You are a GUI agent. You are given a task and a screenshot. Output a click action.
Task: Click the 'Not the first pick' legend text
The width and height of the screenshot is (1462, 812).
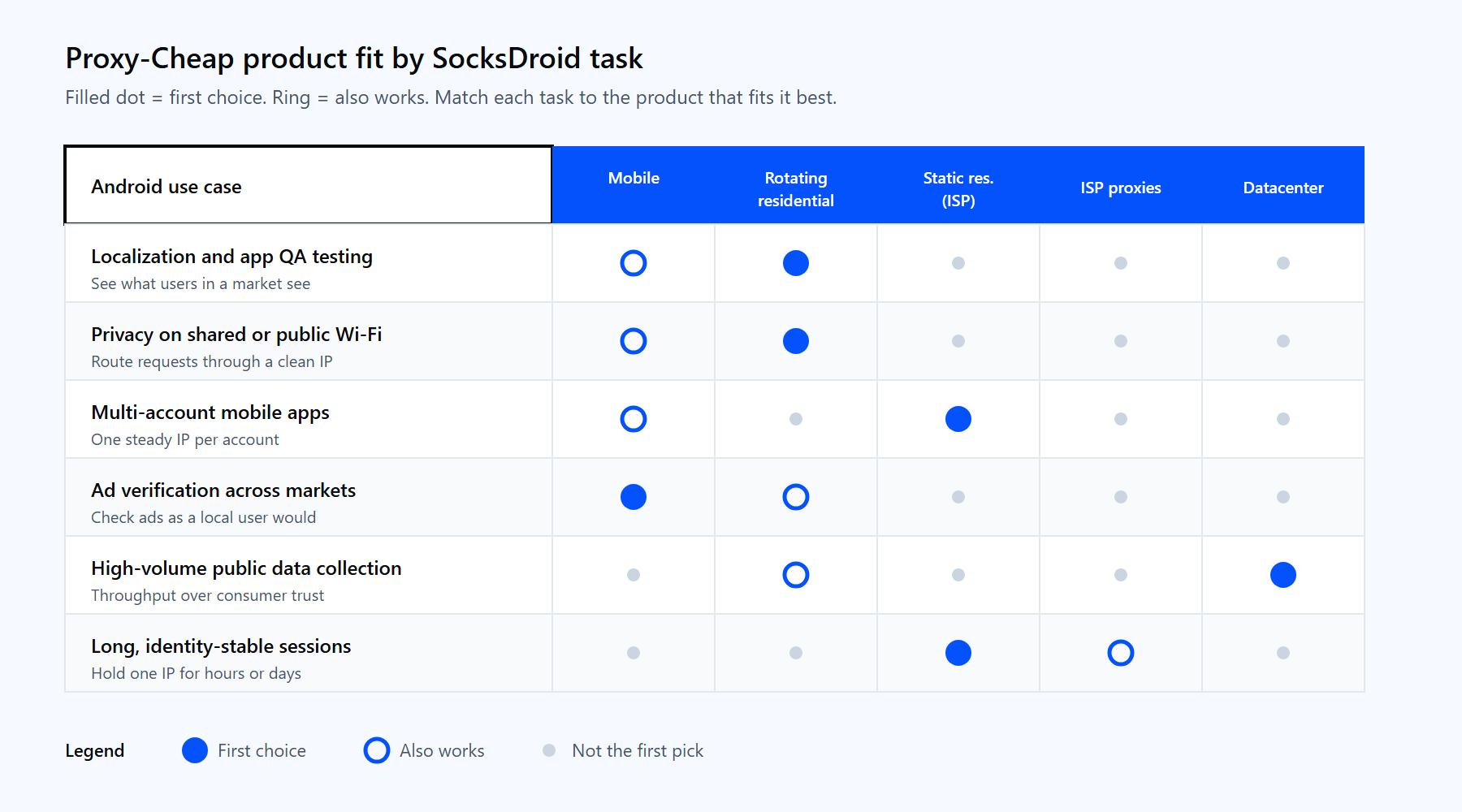pyautogui.click(x=638, y=750)
